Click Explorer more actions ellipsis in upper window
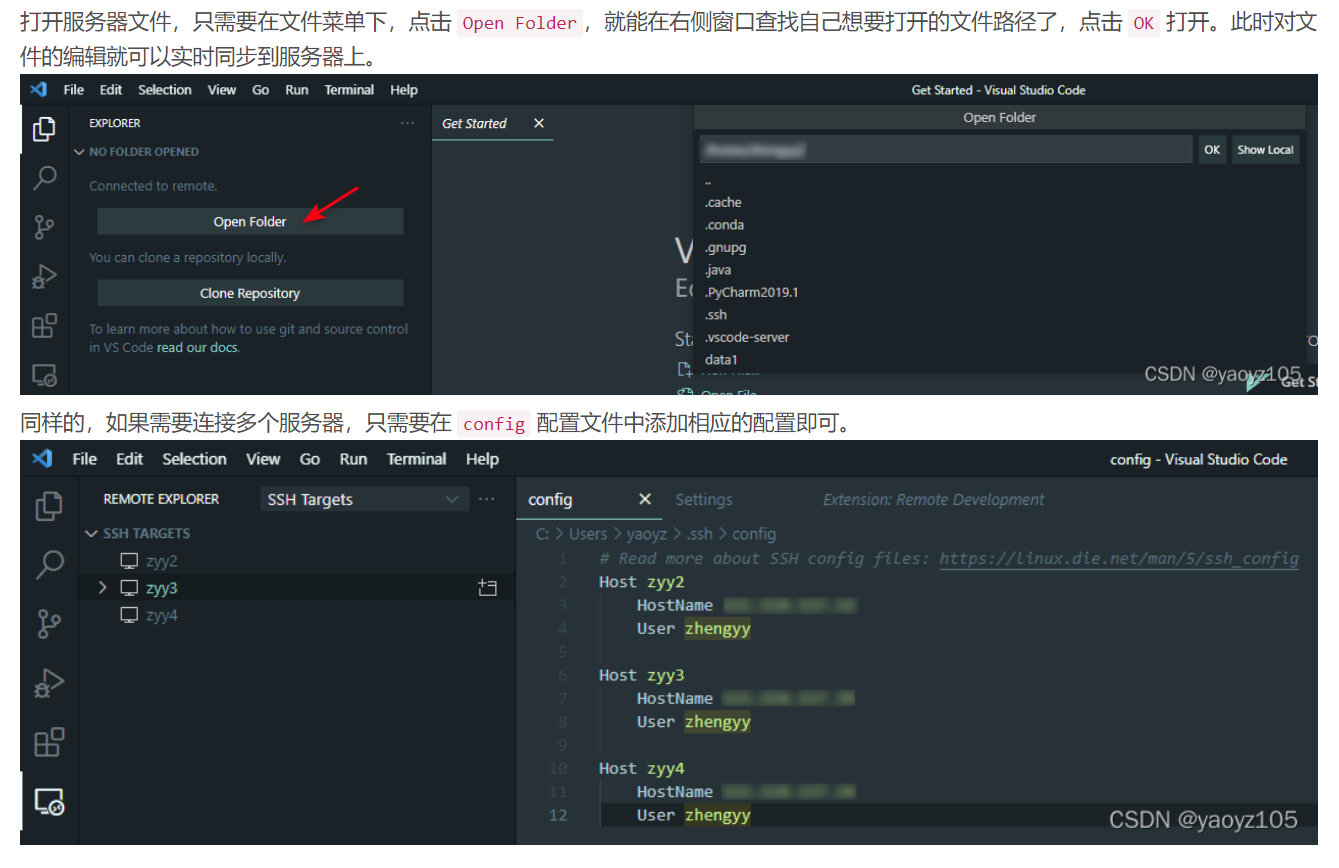This screenshot has height=868, width=1339. (407, 123)
